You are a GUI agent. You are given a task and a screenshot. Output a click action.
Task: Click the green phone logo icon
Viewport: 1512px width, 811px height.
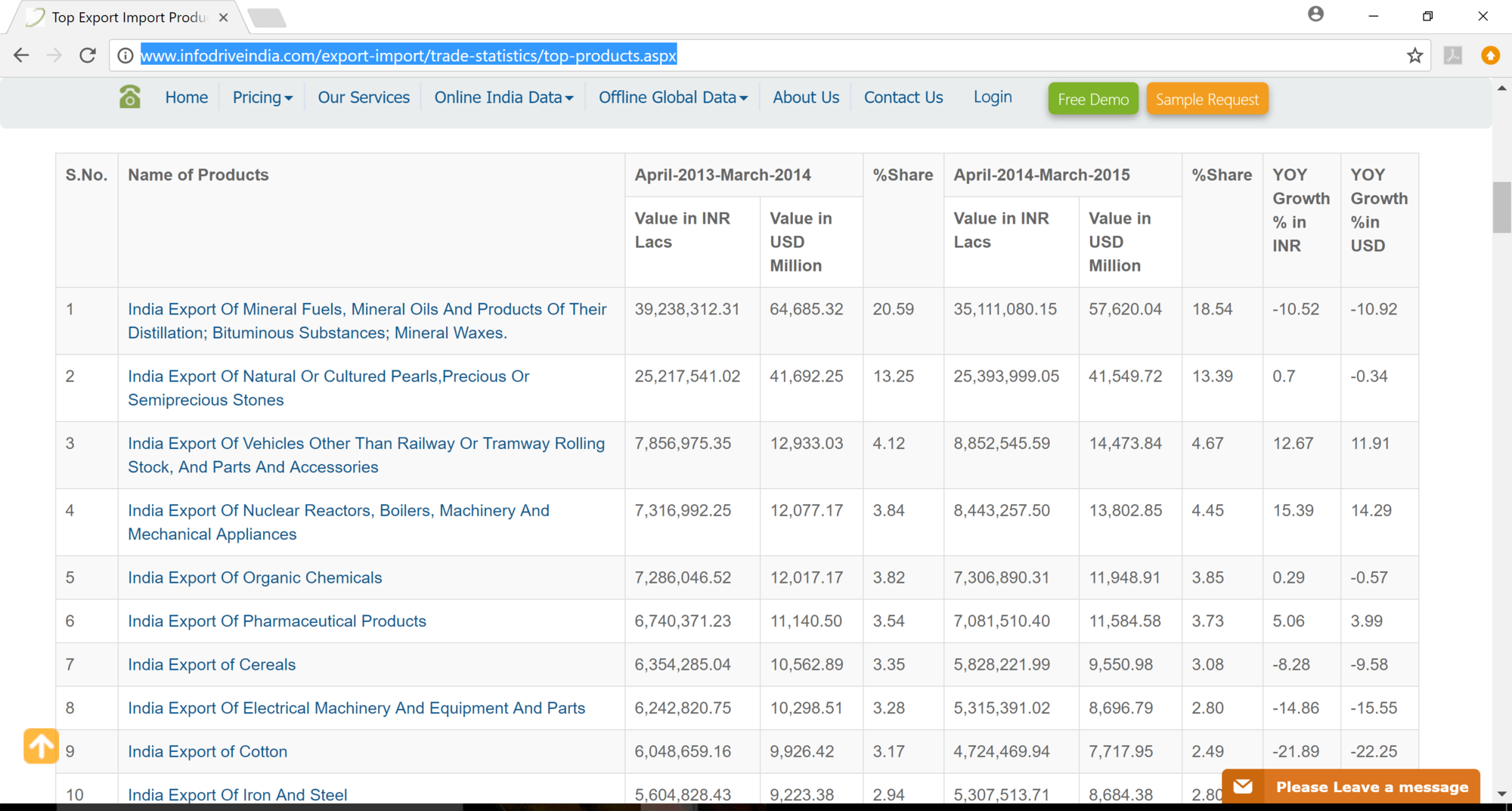point(130,97)
